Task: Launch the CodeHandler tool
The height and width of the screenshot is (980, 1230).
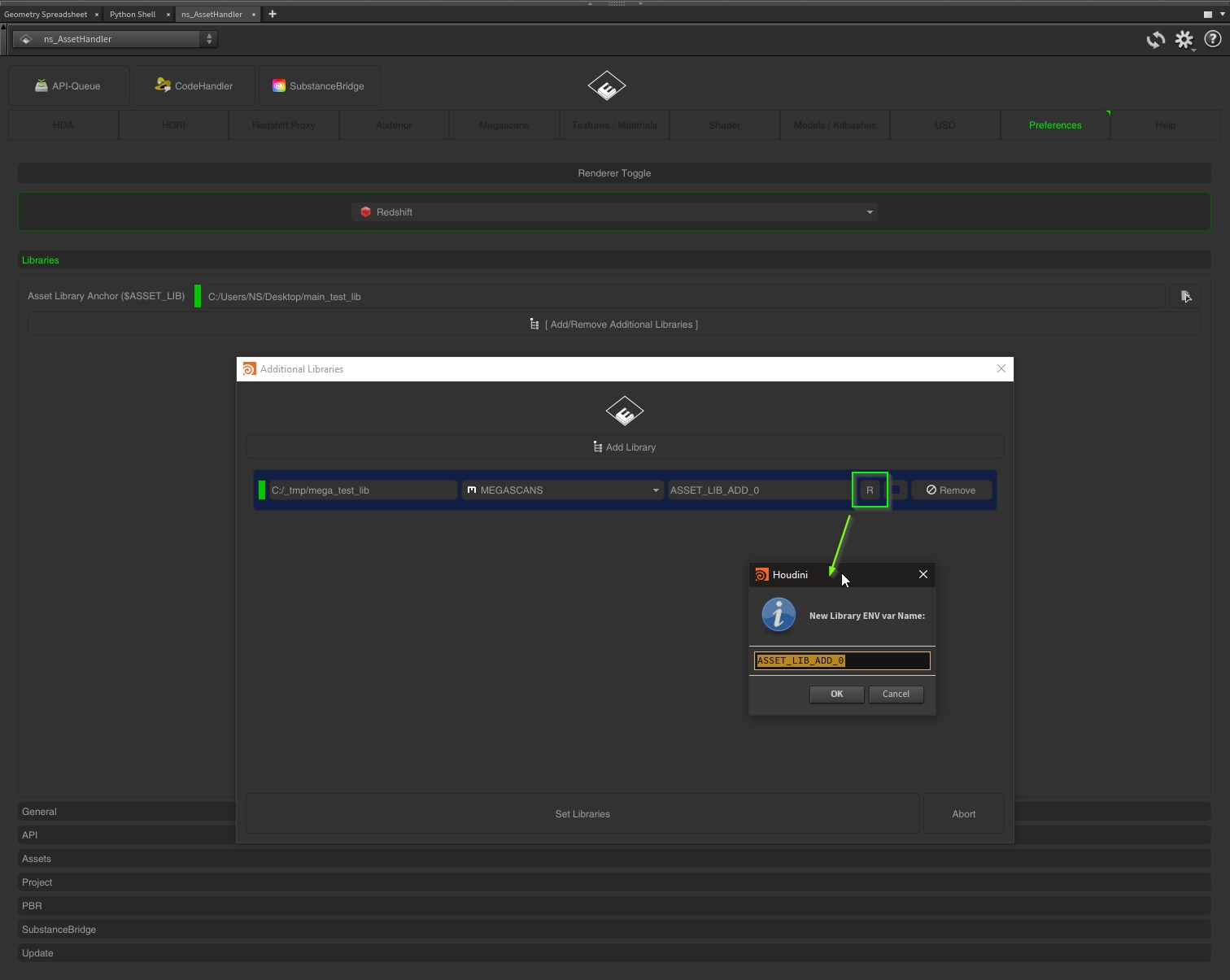Action: click(194, 86)
